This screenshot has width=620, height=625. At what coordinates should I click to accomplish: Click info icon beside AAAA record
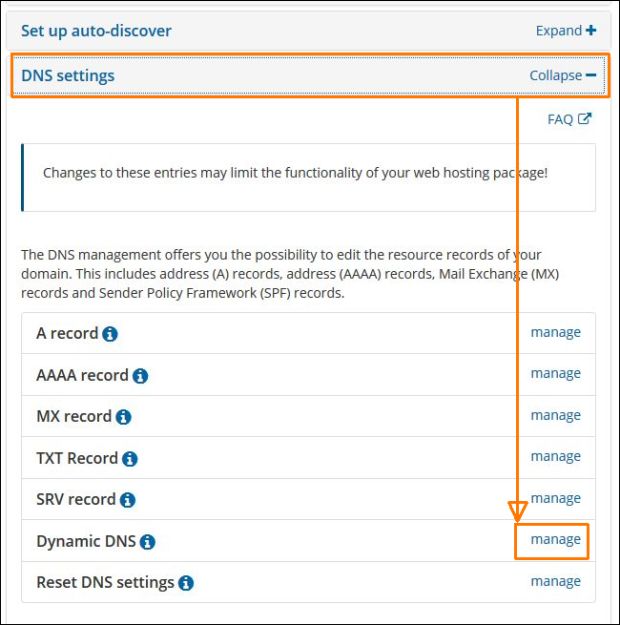pos(140,376)
